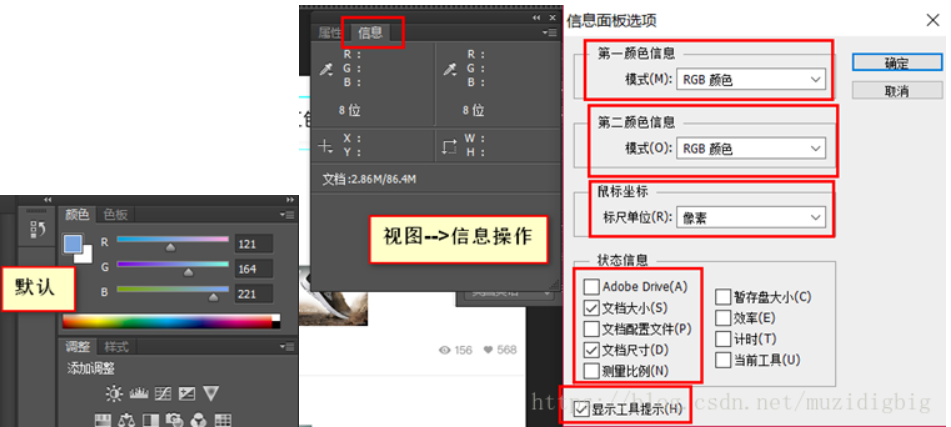
Task: Click the eye views icon beside 156
Action: pyautogui.click(x=445, y=350)
